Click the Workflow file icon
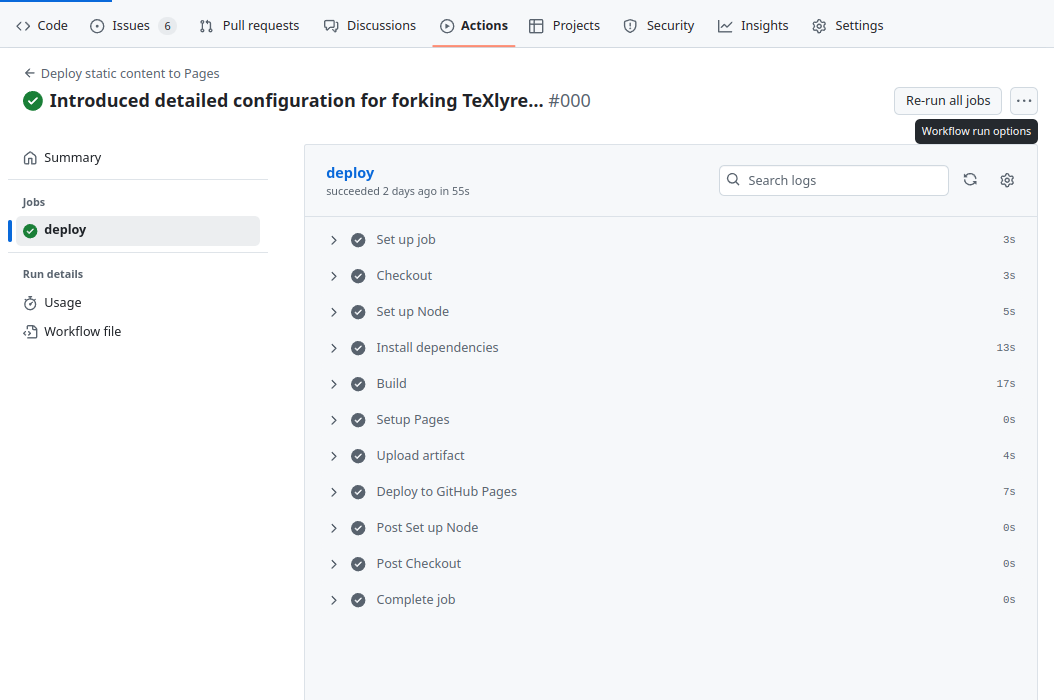The width and height of the screenshot is (1054, 700). point(30,332)
